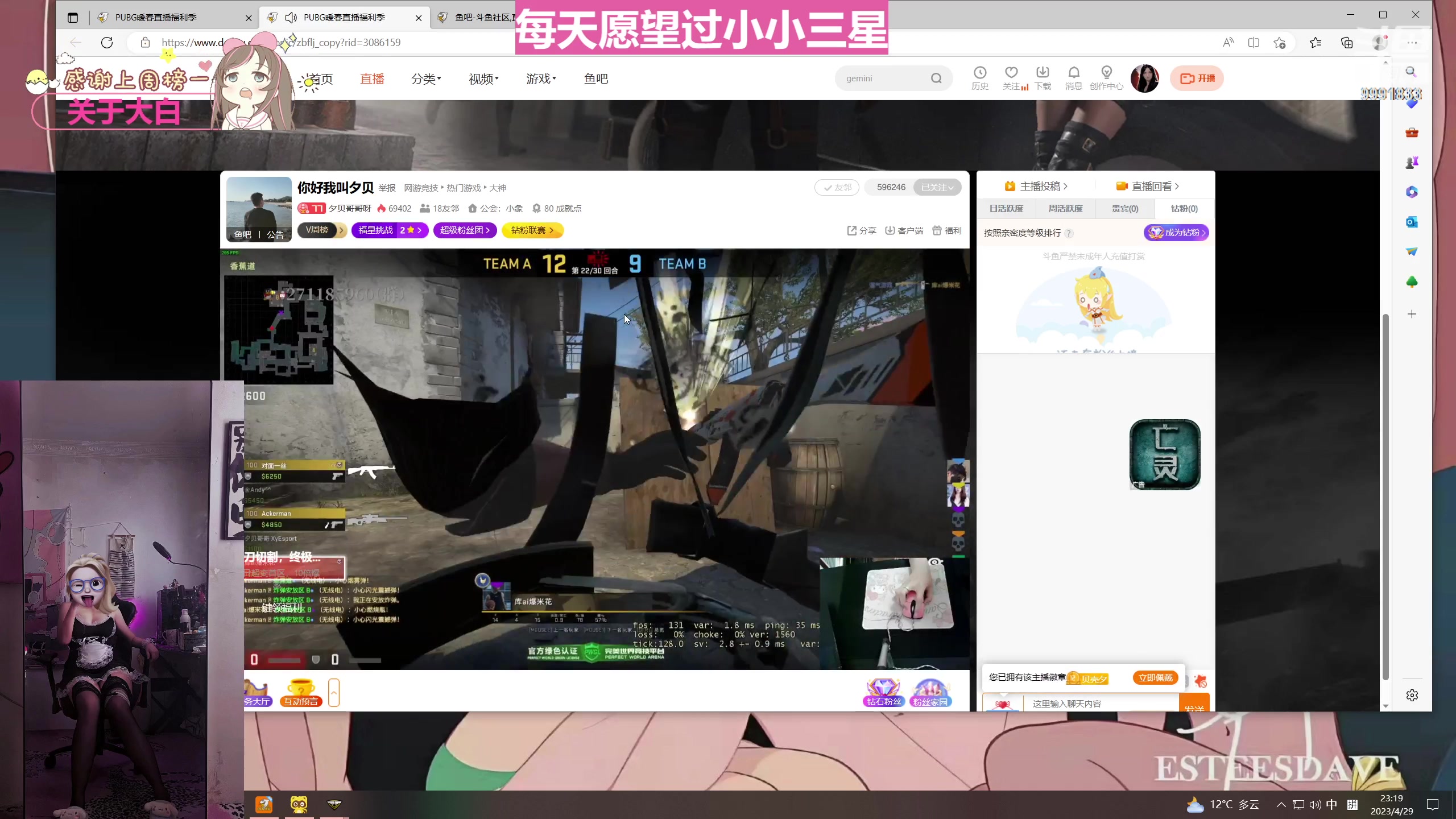Click 福利 gift benefits link
Viewport: 1456px width, 819px height.
pos(947,230)
